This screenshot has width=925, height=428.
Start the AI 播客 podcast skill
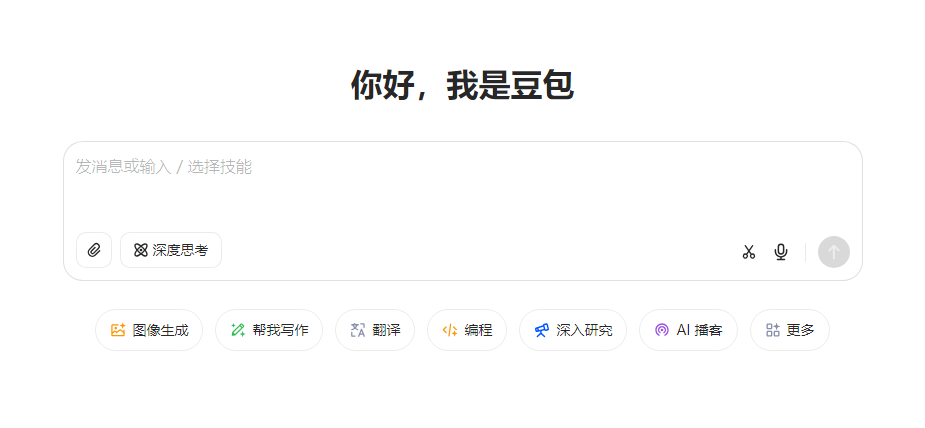pyautogui.click(x=699, y=330)
